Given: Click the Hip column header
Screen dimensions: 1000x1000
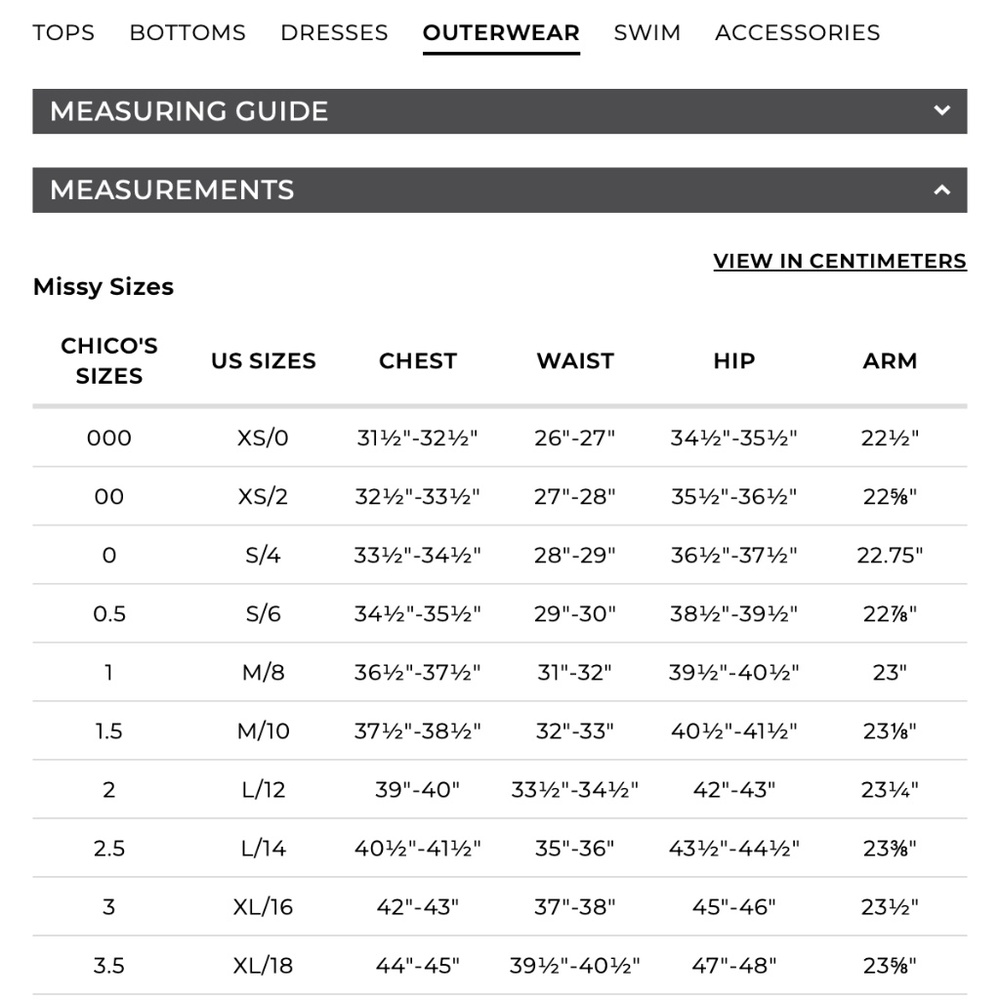Looking at the screenshot, I should (733, 361).
